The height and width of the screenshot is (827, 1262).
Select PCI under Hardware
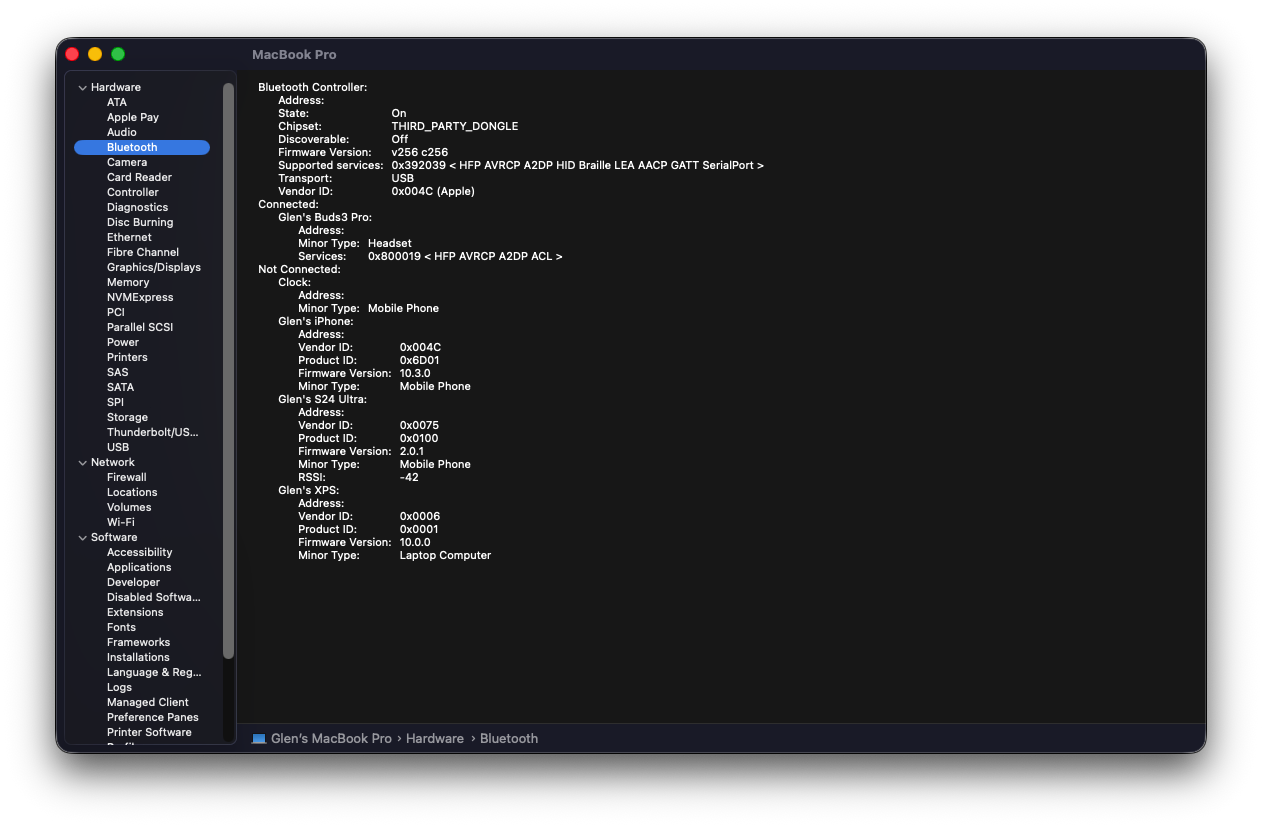pos(116,312)
